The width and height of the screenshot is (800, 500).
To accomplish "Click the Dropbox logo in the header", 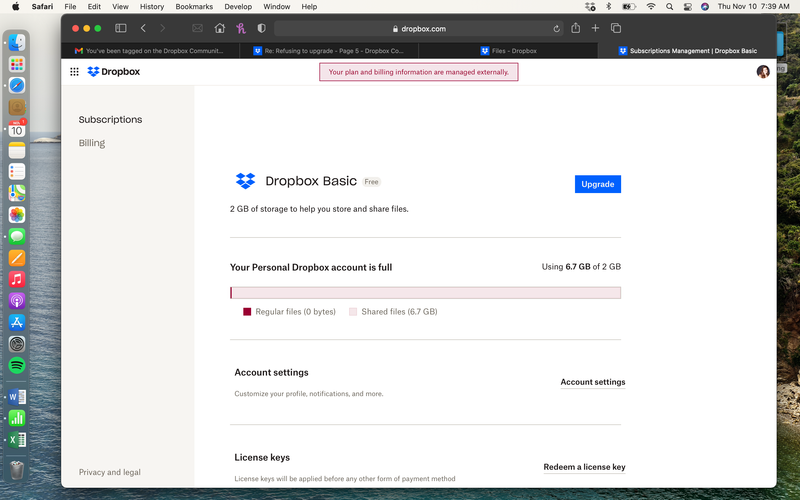I will pos(114,72).
